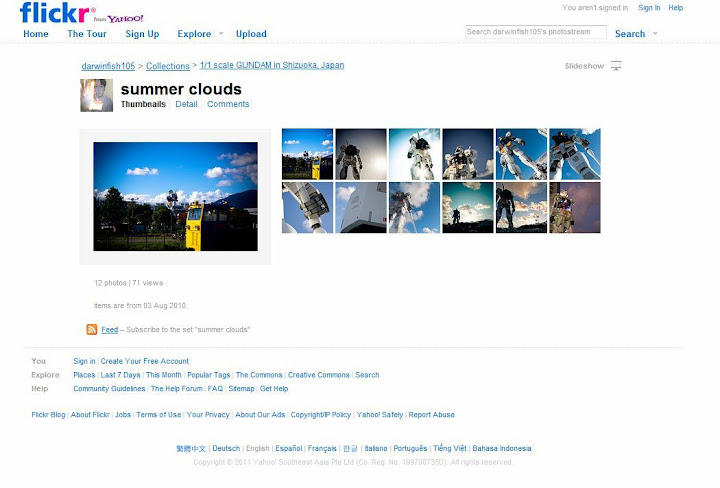This screenshot has height=488, width=720.
Task: Switch language to Deutsch
Action: 226,449
